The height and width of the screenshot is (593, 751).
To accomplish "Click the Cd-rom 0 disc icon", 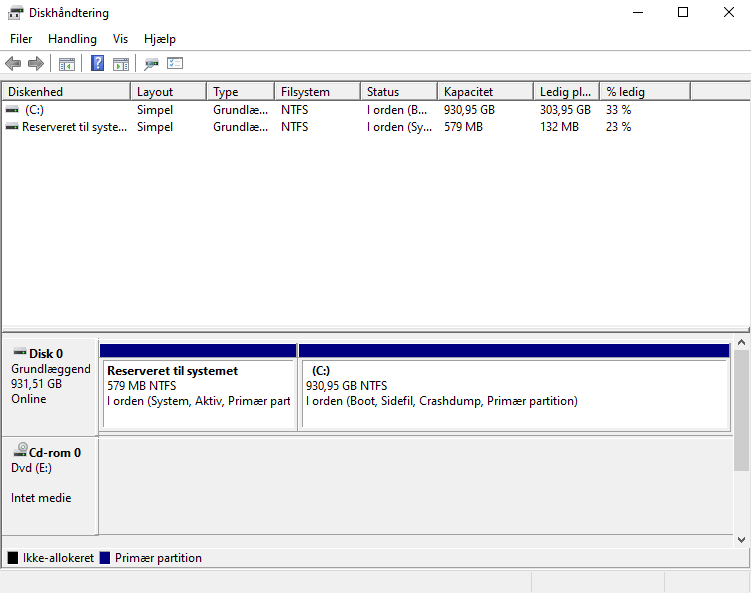I will (x=20, y=450).
